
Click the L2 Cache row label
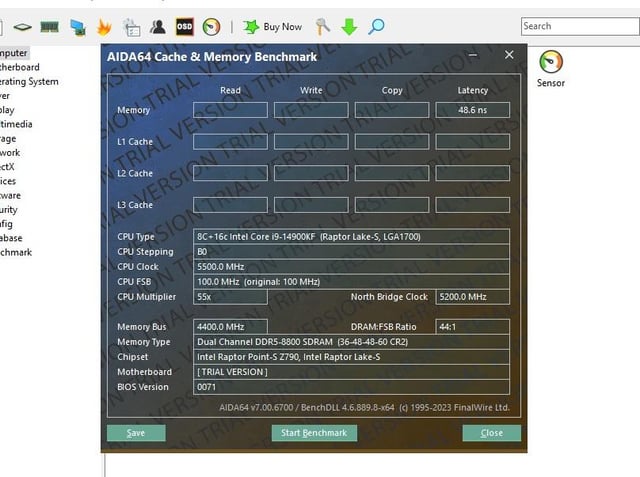(x=135, y=173)
